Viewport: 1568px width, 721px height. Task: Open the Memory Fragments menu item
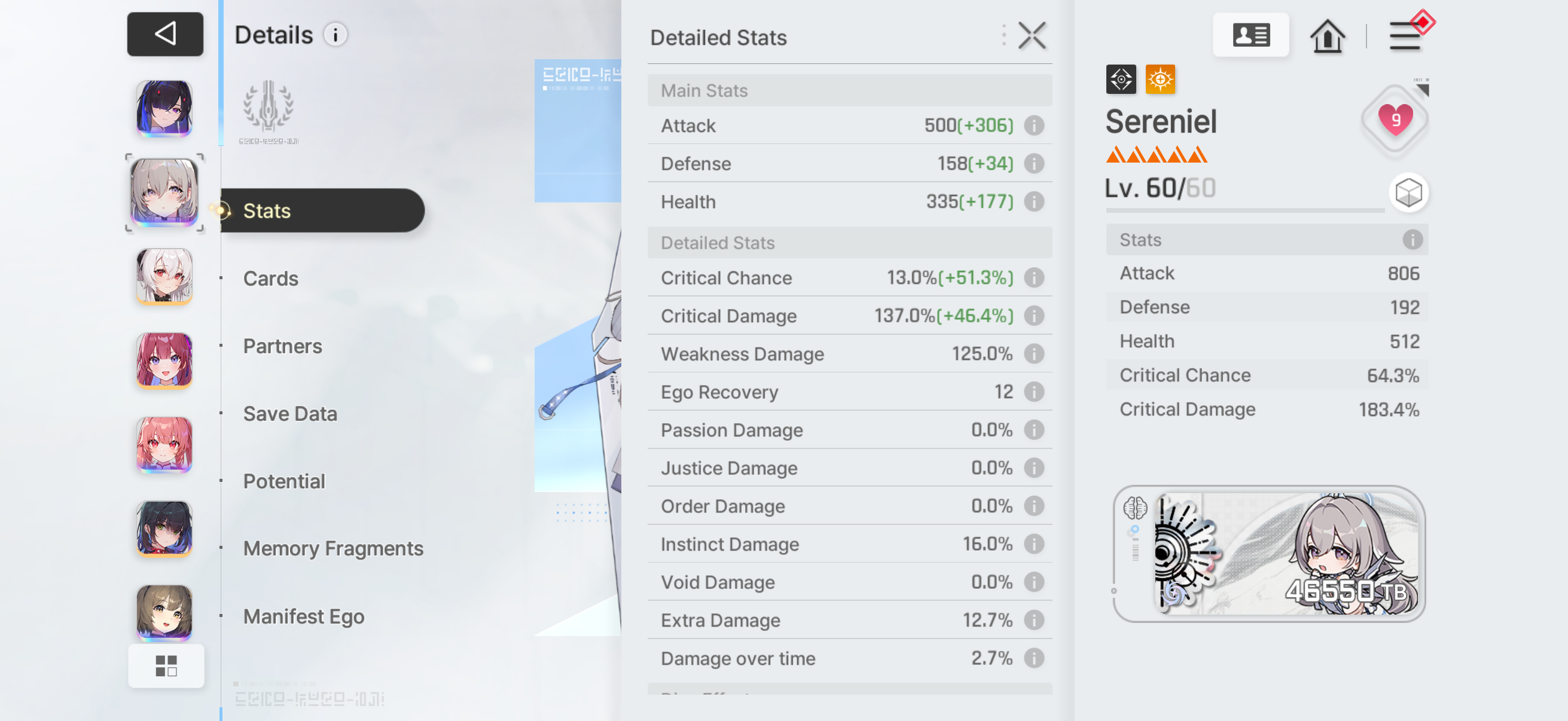coord(333,548)
